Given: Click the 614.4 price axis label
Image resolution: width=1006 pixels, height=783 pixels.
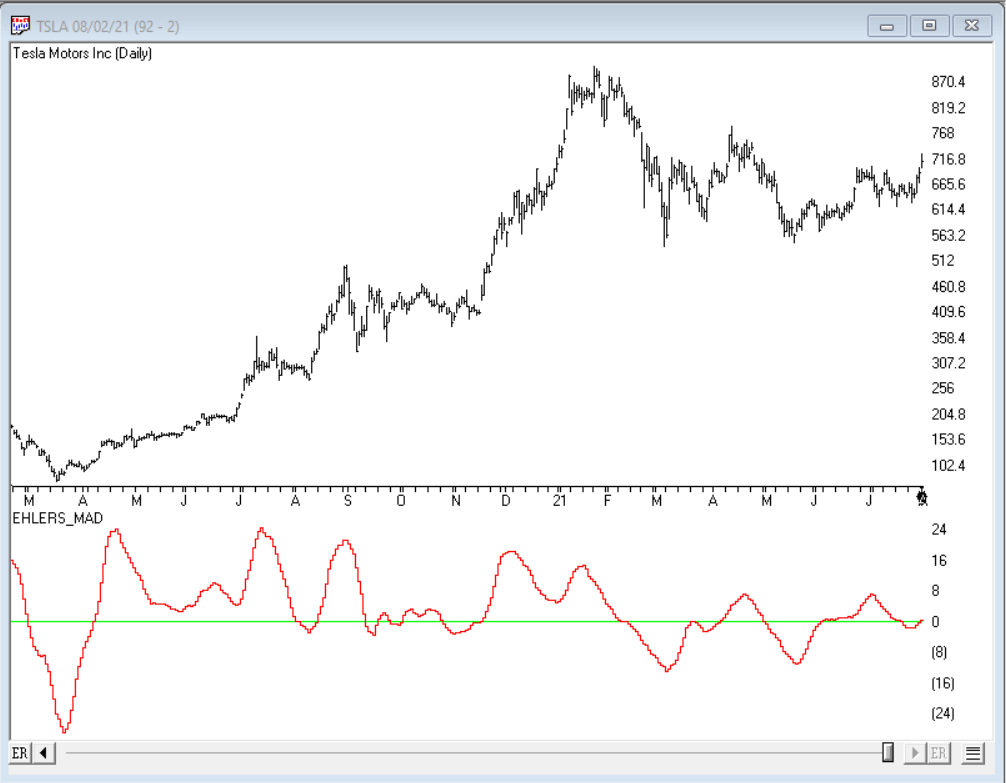Looking at the screenshot, I should point(948,209).
